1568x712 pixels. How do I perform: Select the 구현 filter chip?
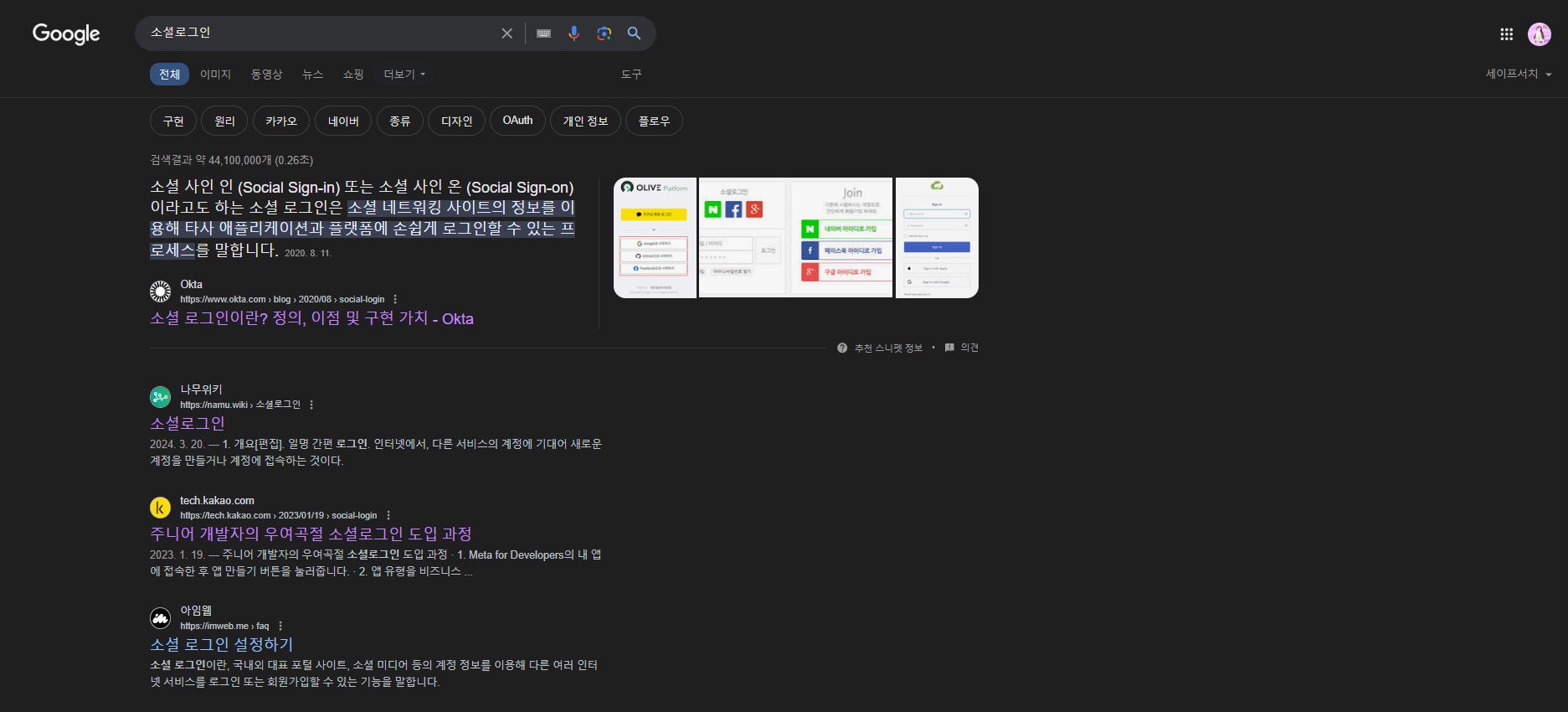pos(173,121)
